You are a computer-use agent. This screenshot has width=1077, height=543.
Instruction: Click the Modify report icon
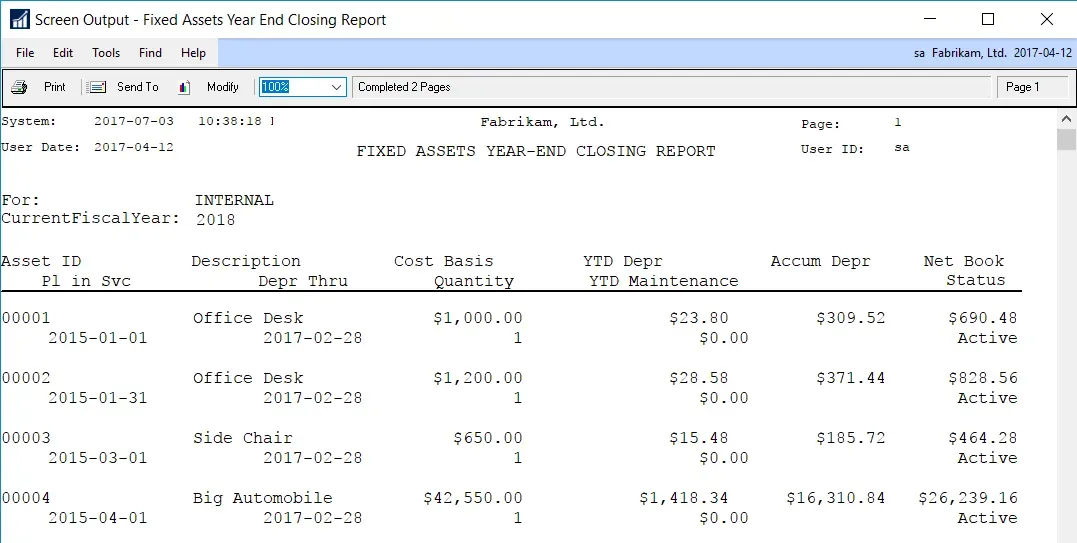(184, 87)
